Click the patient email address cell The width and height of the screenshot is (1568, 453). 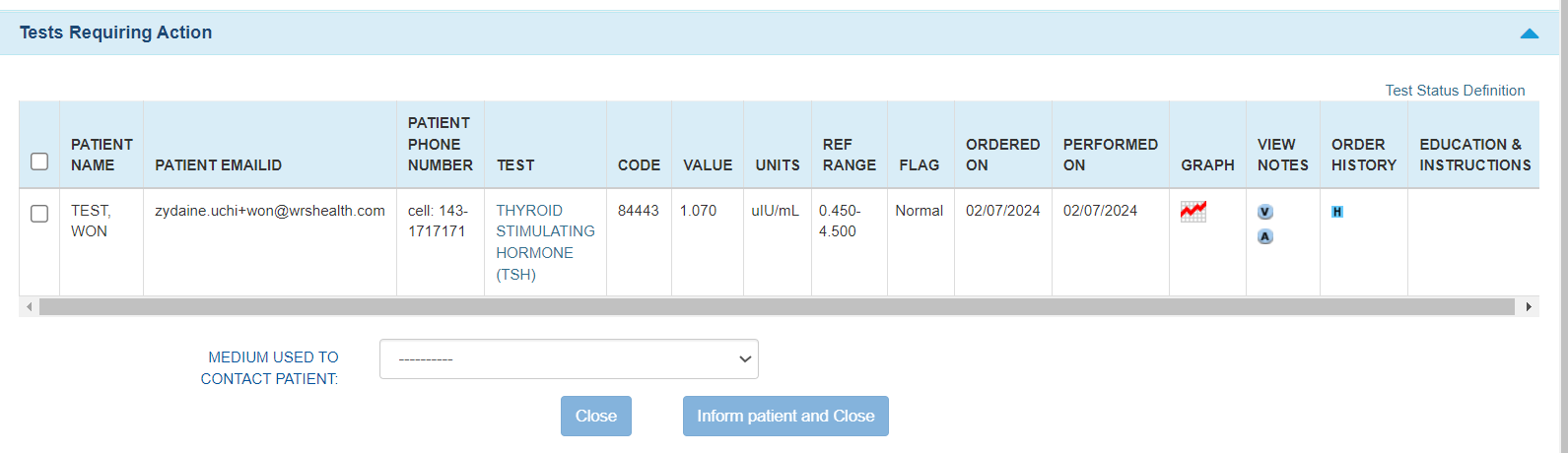tap(269, 211)
